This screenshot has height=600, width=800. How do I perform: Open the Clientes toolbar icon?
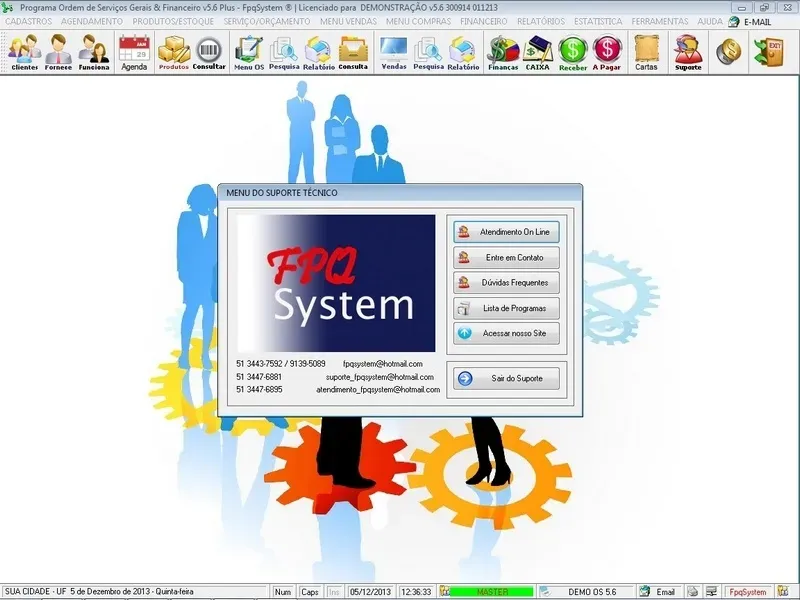25,51
